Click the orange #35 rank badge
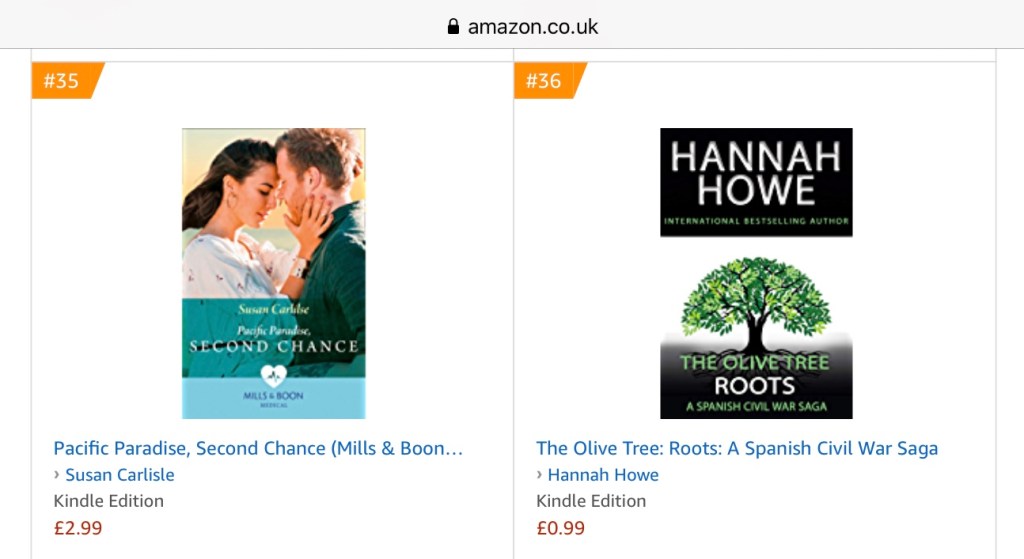The height and width of the screenshot is (559, 1024). click(x=63, y=81)
